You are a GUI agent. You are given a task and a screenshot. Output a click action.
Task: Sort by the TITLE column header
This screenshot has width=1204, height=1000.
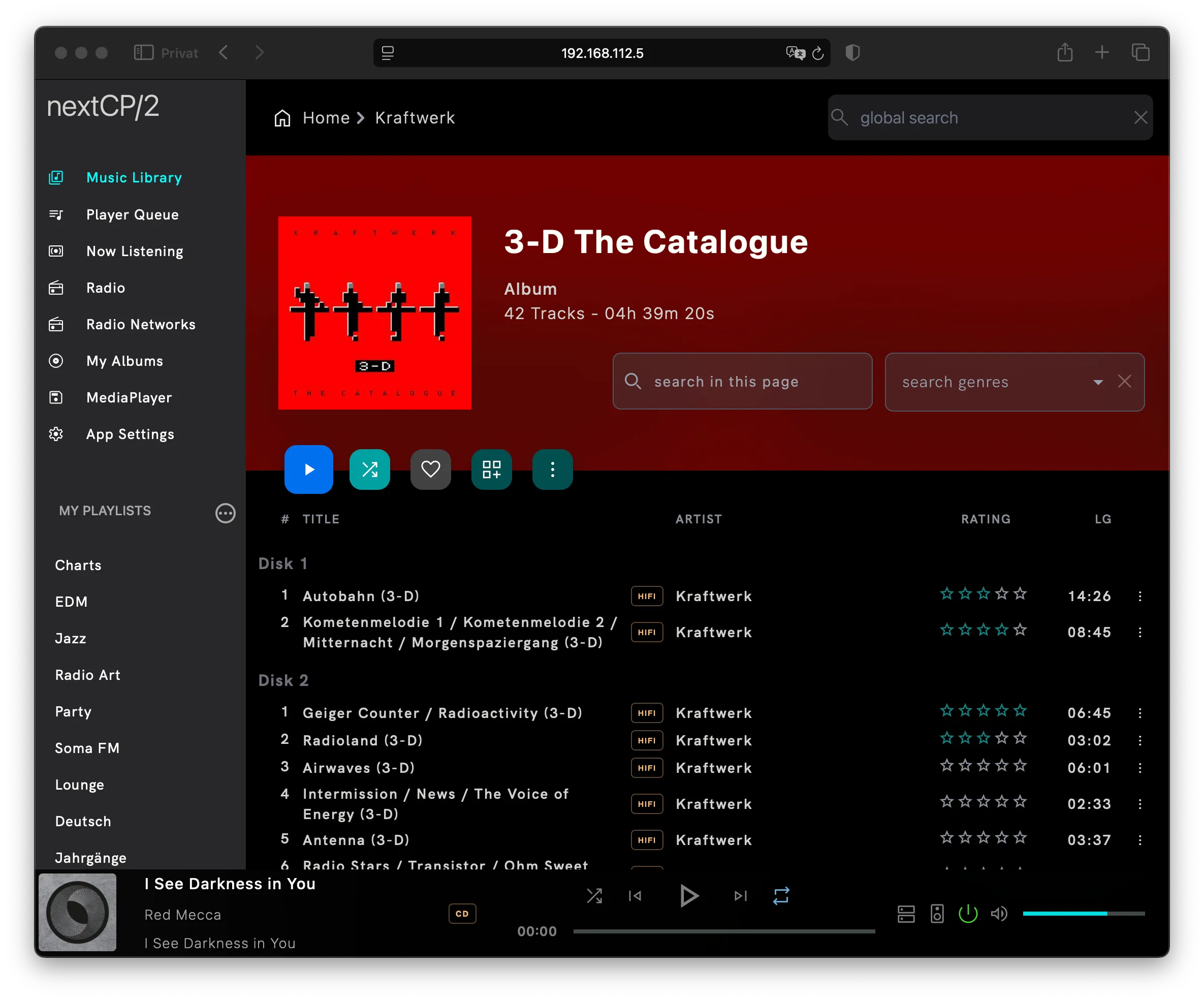pos(321,519)
